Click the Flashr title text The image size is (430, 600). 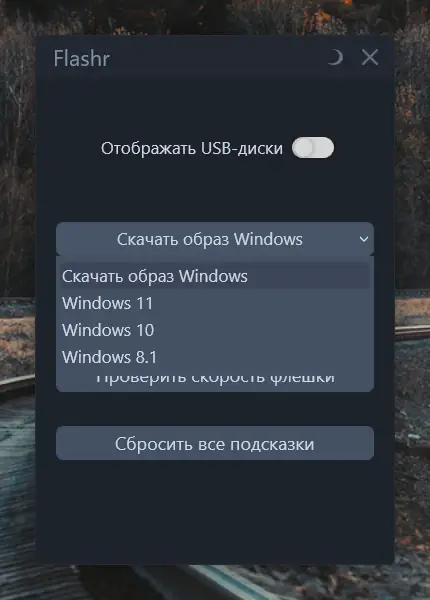tap(81, 59)
